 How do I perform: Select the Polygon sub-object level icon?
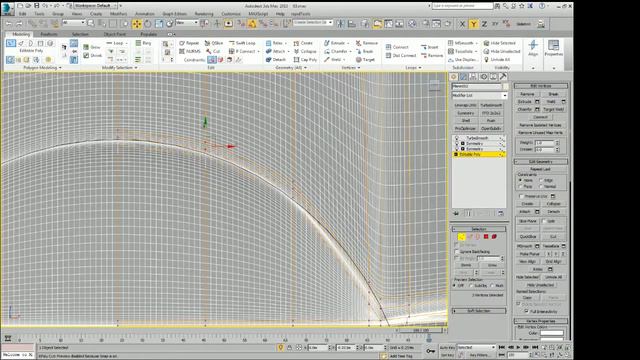(486, 237)
